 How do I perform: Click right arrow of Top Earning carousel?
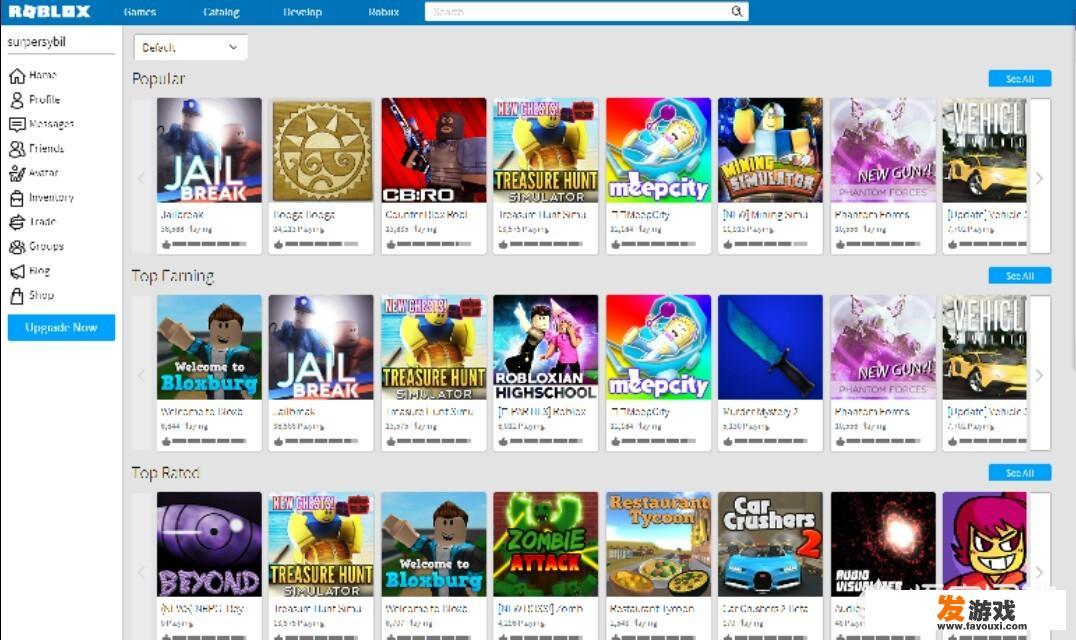coord(1040,375)
